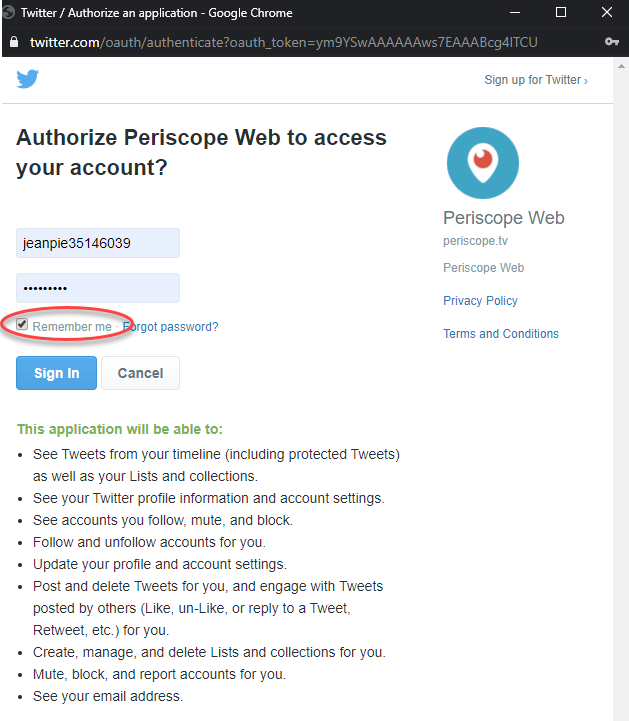Cancel the authorization request

click(x=140, y=373)
